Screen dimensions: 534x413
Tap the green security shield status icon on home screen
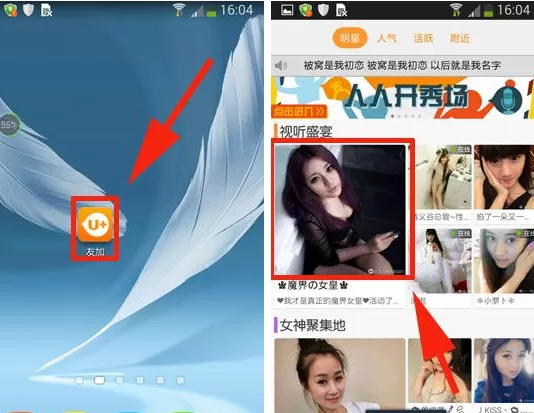point(11,10)
